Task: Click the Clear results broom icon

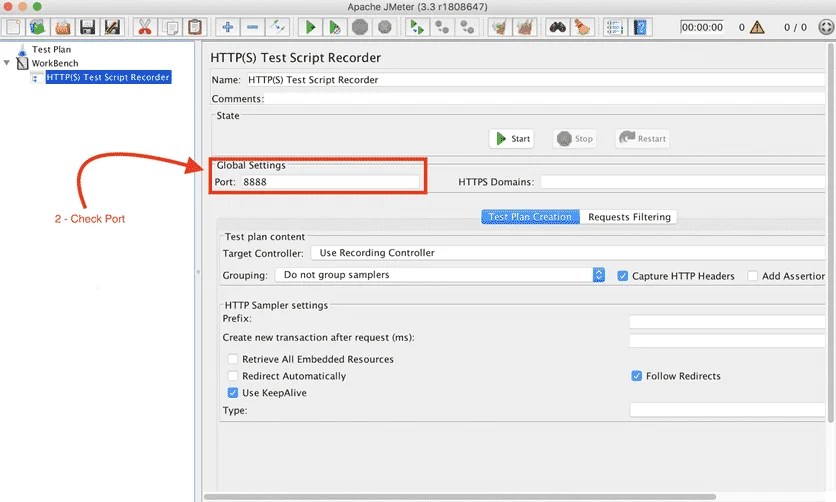Action: click(499, 27)
